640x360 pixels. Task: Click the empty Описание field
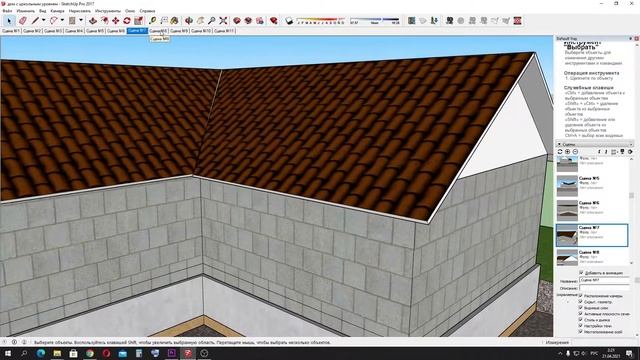(x=604, y=287)
